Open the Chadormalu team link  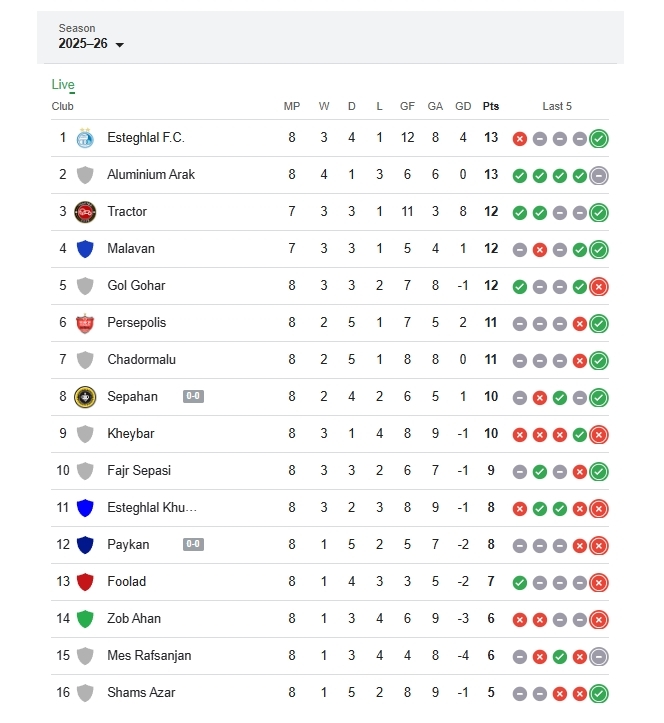tap(143, 360)
